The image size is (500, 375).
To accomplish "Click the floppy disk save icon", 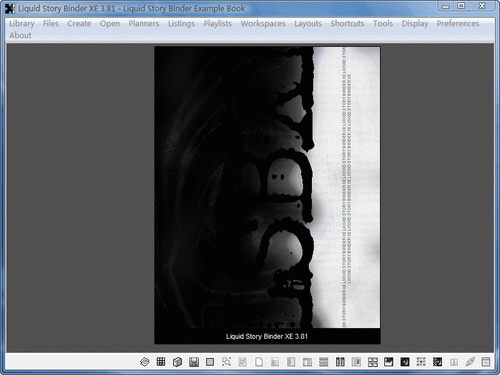I will (194, 362).
